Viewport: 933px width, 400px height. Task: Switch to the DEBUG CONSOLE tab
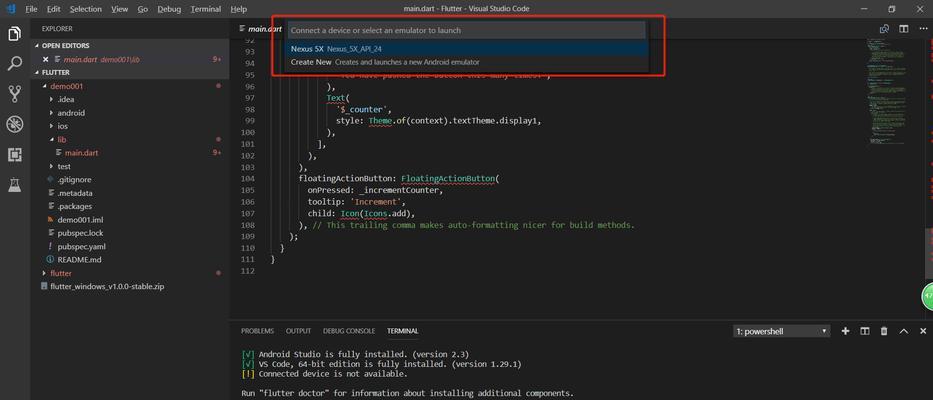coord(349,331)
